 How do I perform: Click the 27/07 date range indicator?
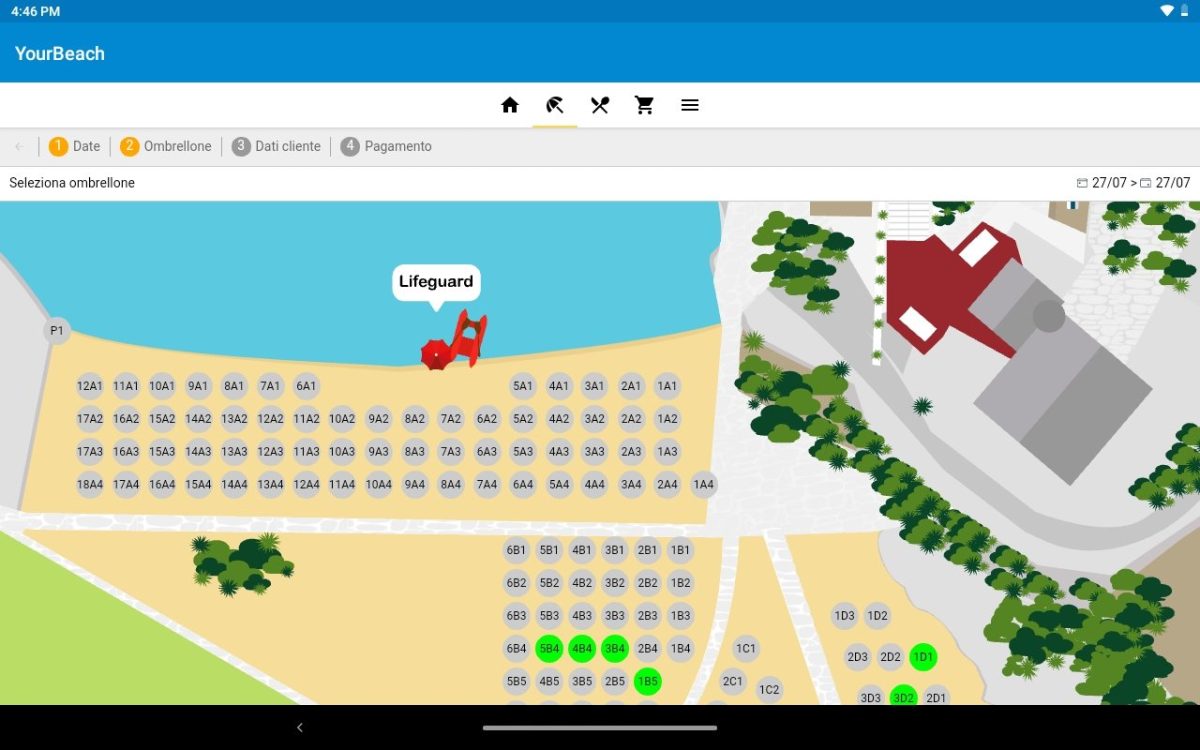pyautogui.click(x=1133, y=183)
